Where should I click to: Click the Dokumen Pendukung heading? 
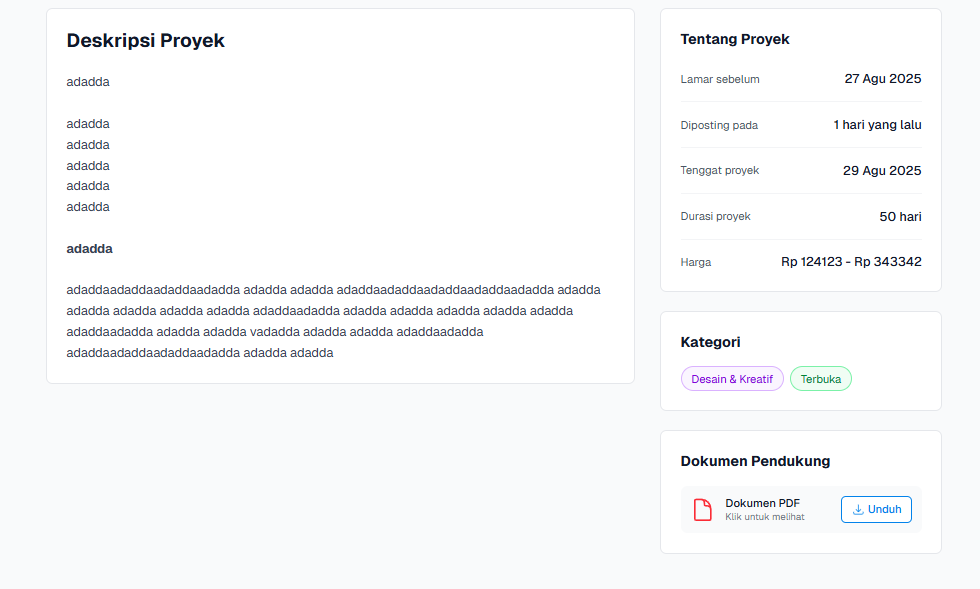pos(755,461)
